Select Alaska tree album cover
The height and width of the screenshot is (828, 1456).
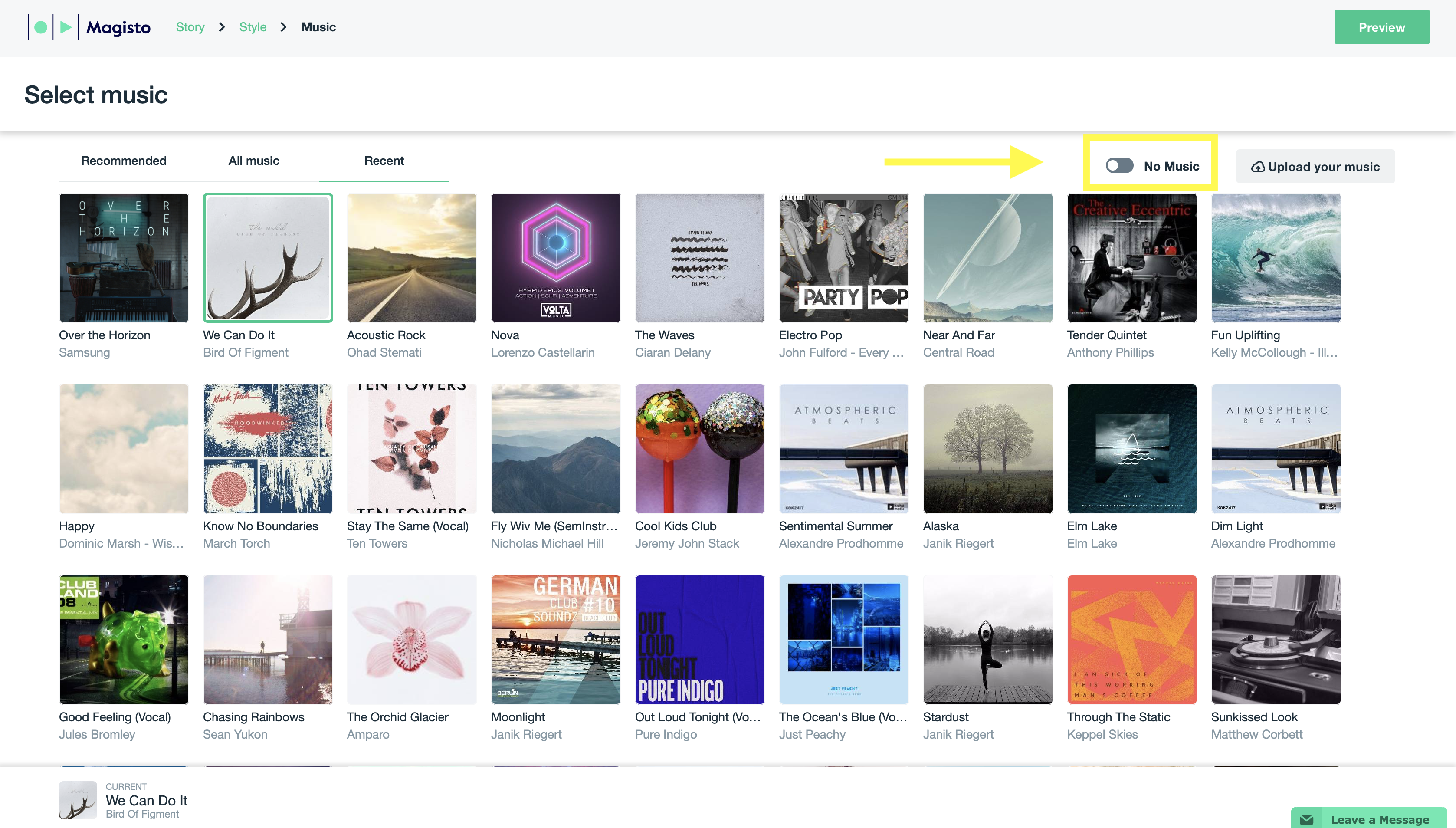[987, 449]
